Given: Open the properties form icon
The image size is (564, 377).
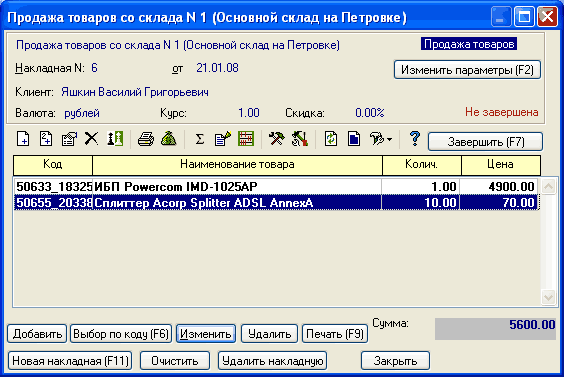Looking at the screenshot, I should (69, 139).
